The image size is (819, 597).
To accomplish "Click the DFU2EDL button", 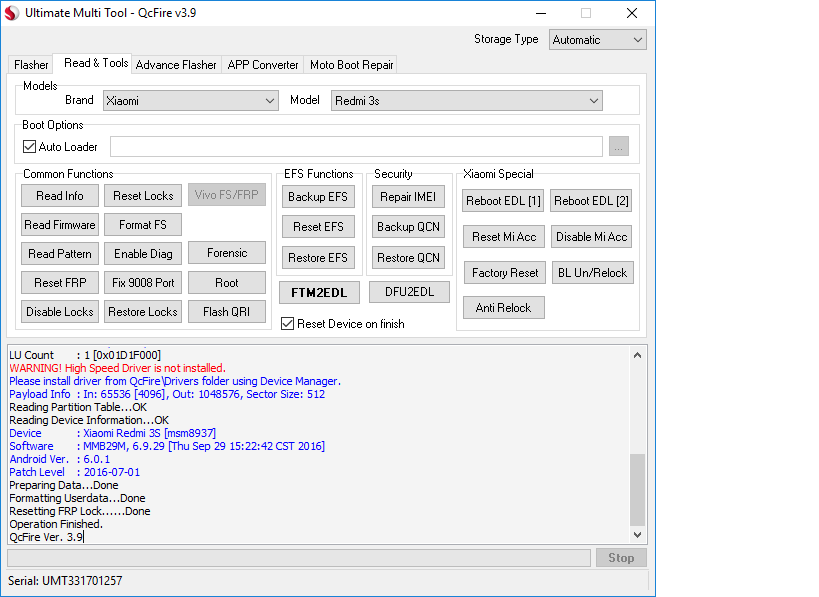I will (x=409, y=292).
